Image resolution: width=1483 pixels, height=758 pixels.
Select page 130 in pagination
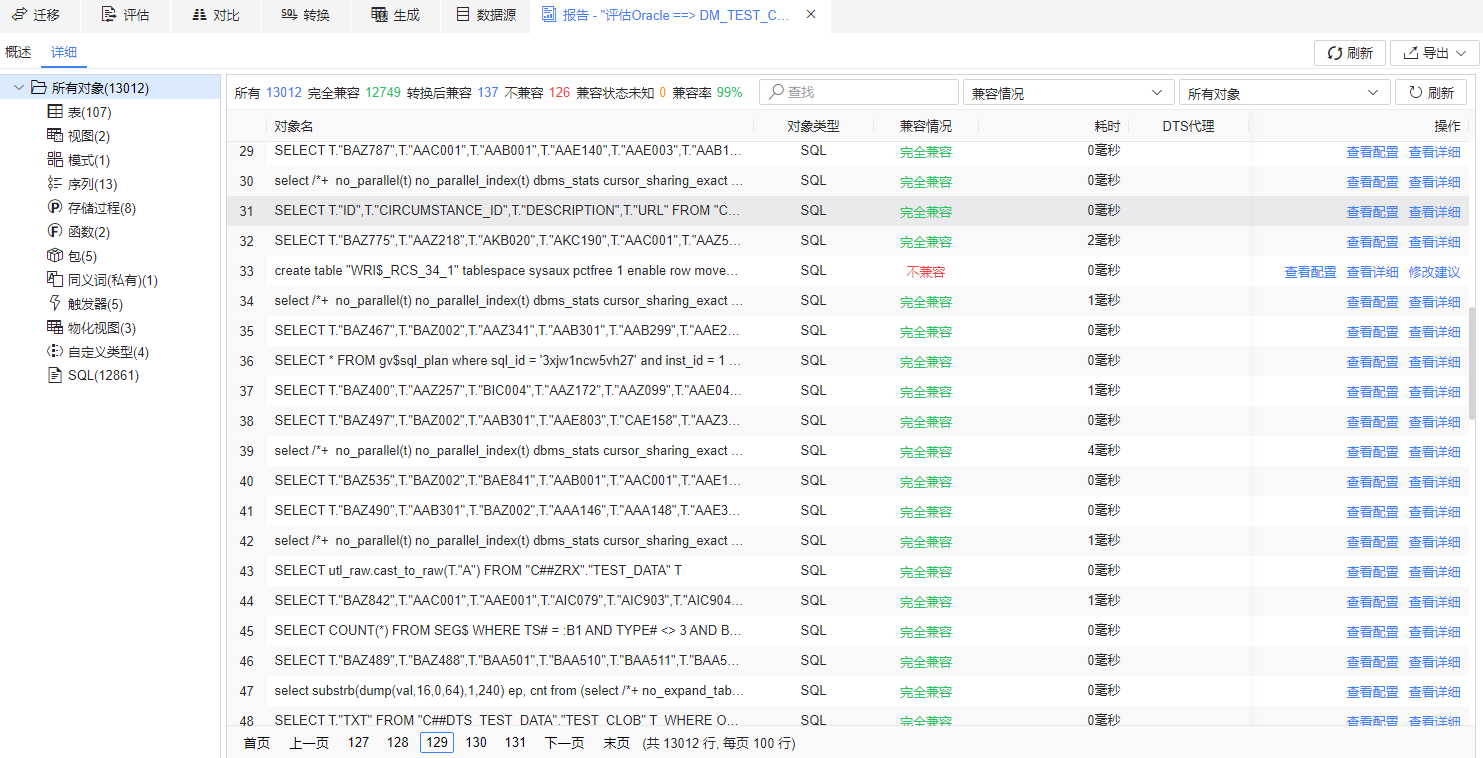click(476, 743)
